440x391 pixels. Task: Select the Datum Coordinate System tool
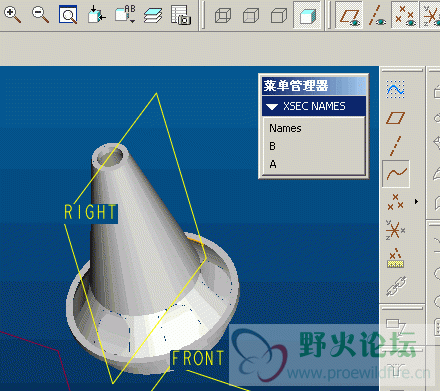[395, 230]
